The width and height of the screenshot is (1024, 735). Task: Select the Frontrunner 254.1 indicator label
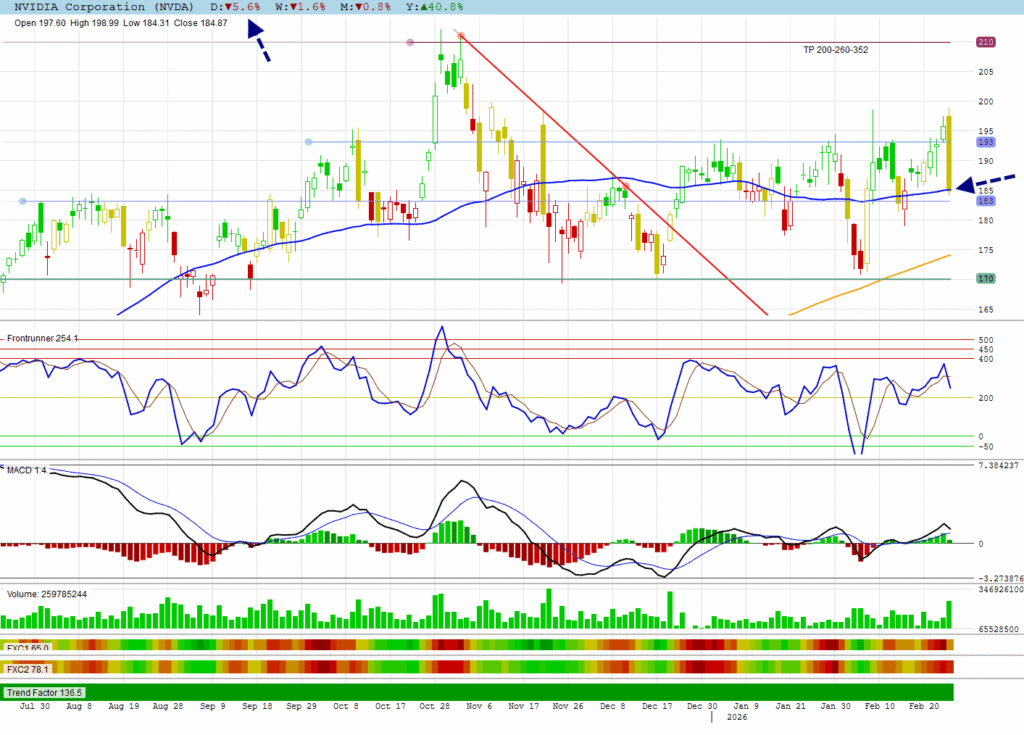pyautogui.click(x=42, y=339)
